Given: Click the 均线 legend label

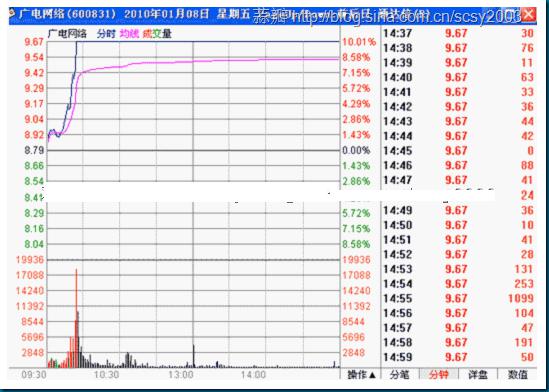Looking at the screenshot, I should (x=129, y=34).
